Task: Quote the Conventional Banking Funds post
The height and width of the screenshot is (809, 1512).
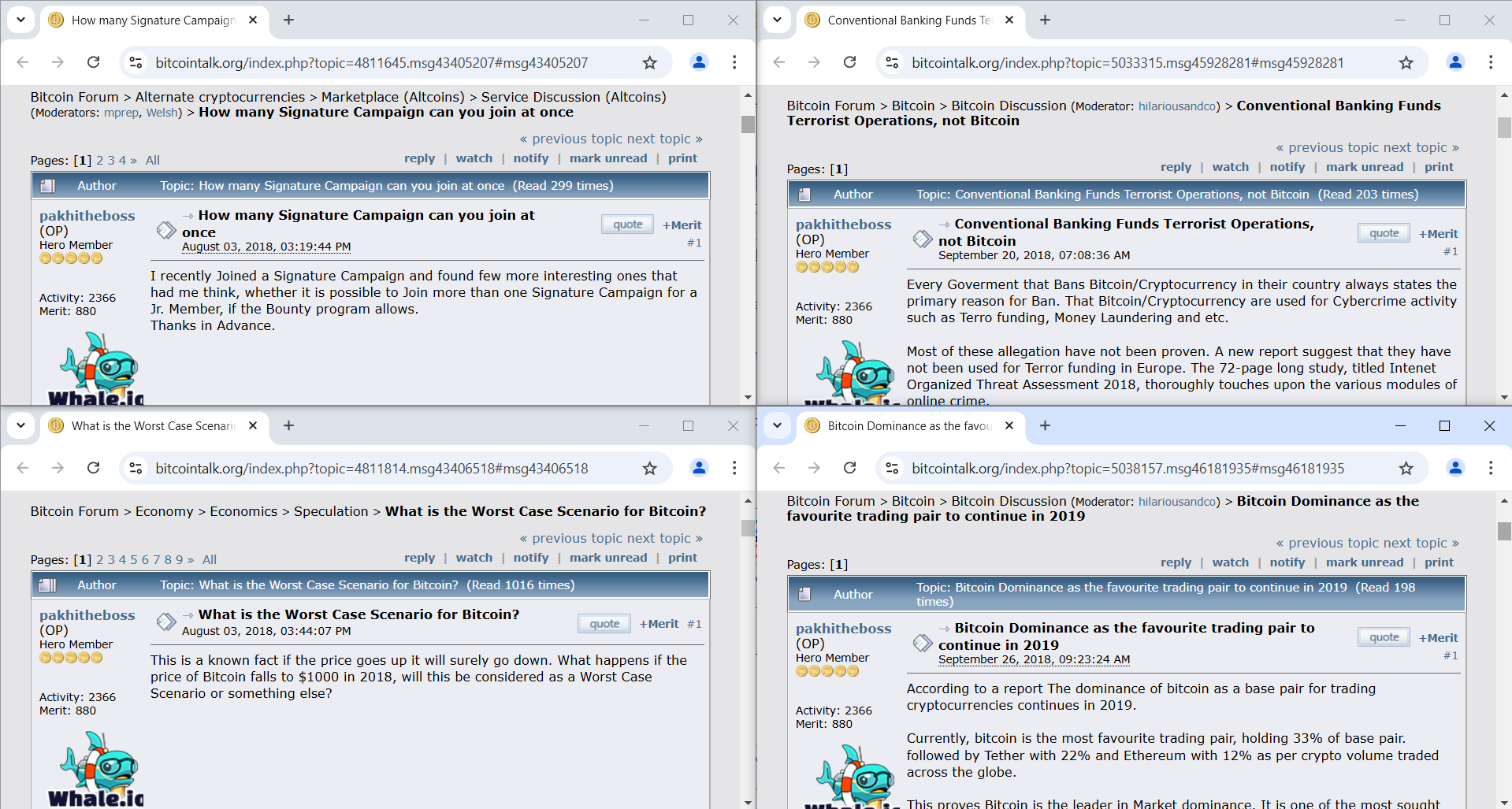Action: coord(1384,233)
